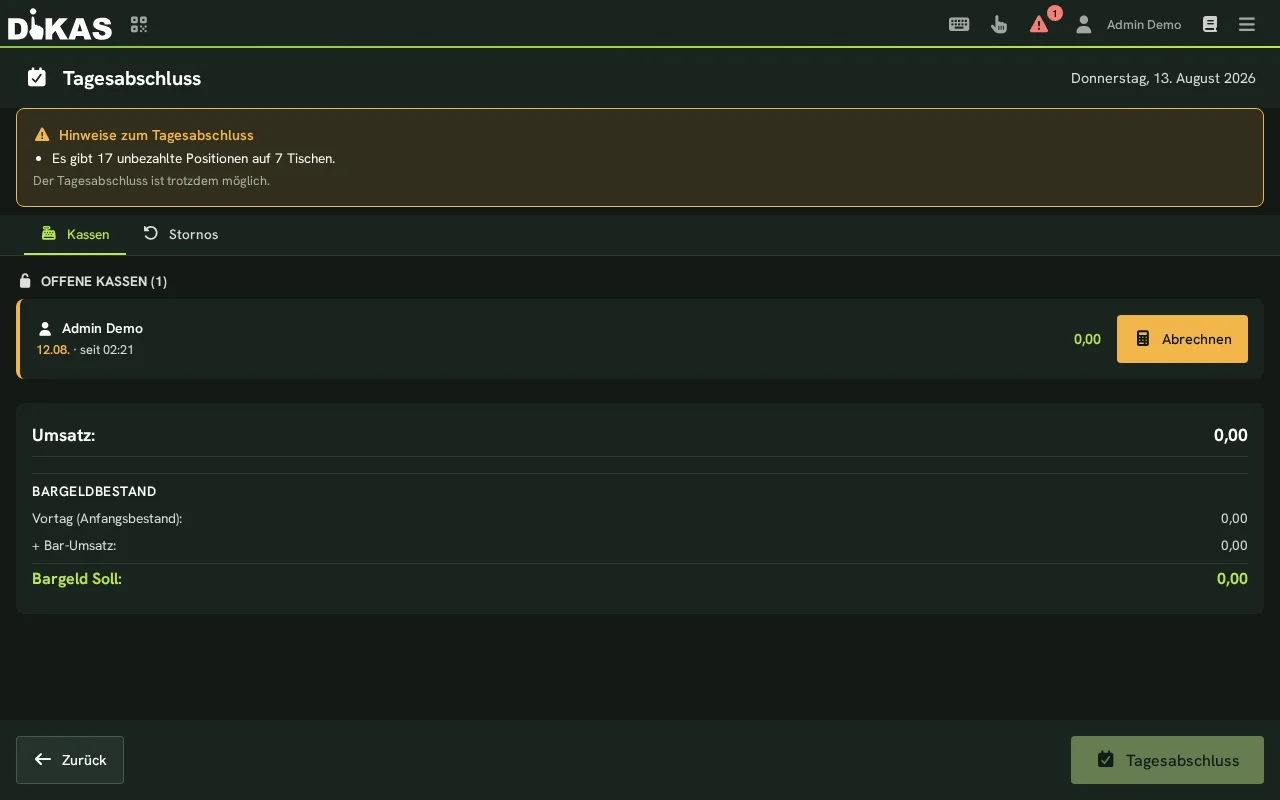Click the BARGELDBESTAND section heading
This screenshot has height=800, width=1280.
[94, 492]
